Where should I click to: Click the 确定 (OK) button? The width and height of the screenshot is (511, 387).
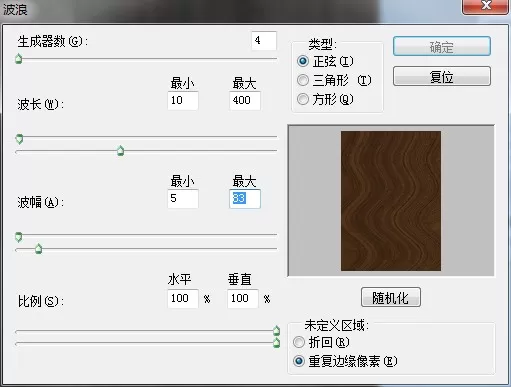coord(442,46)
